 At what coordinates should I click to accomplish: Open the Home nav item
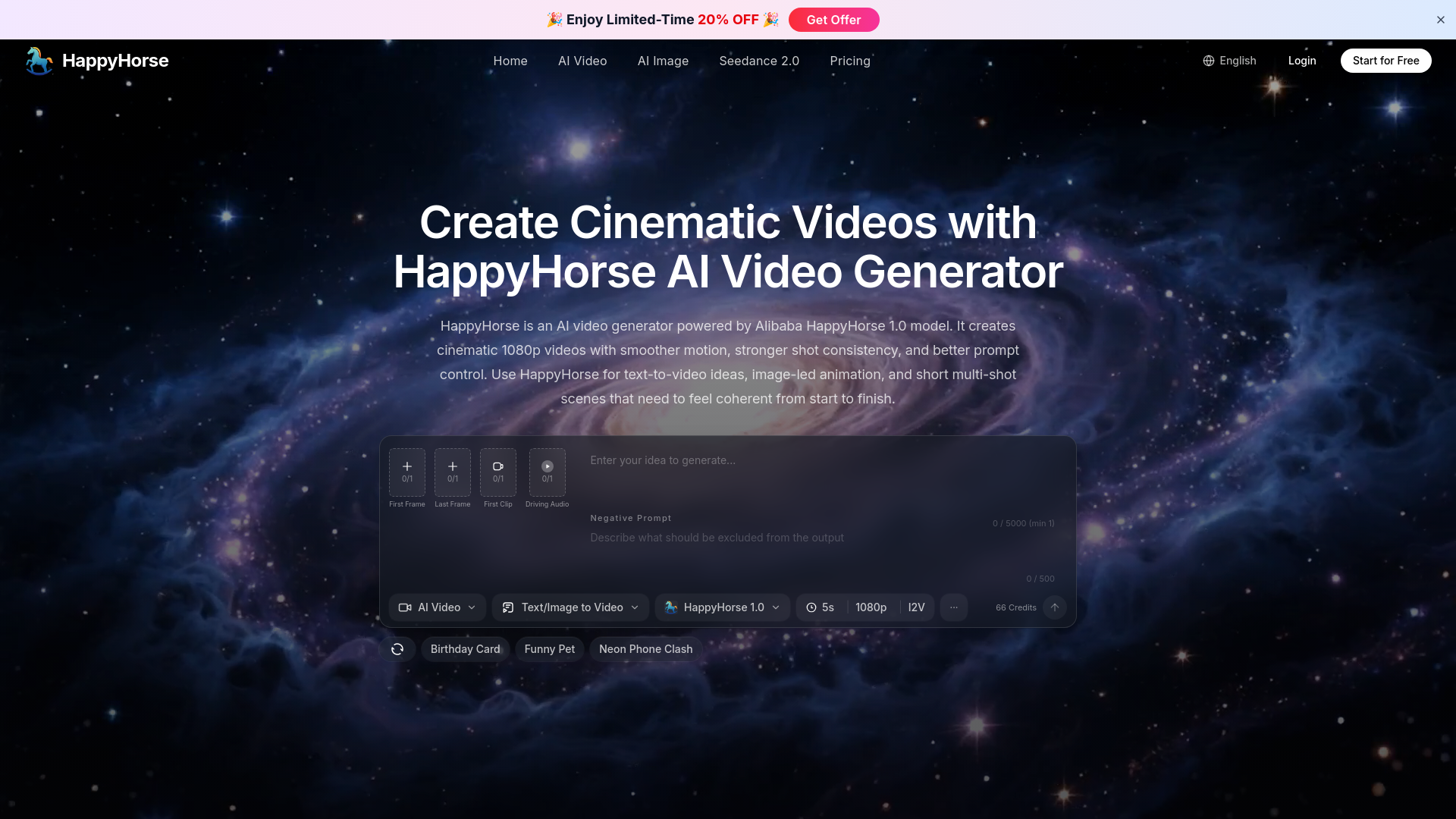(x=510, y=61)
